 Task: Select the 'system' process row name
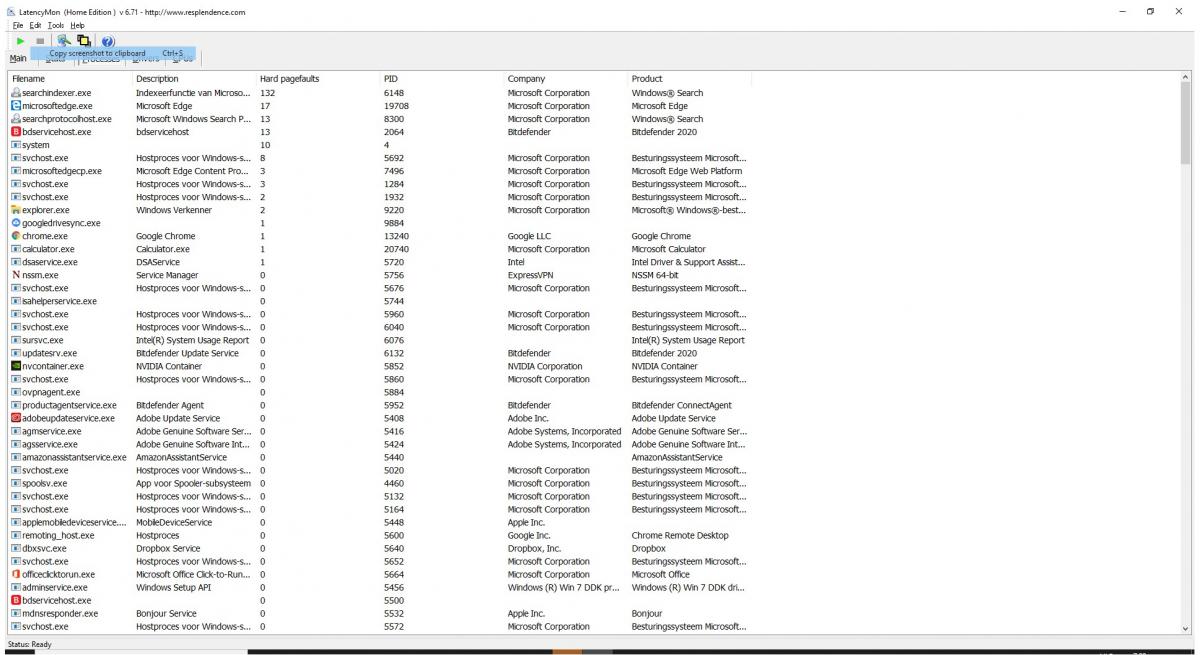click(36, 145)
